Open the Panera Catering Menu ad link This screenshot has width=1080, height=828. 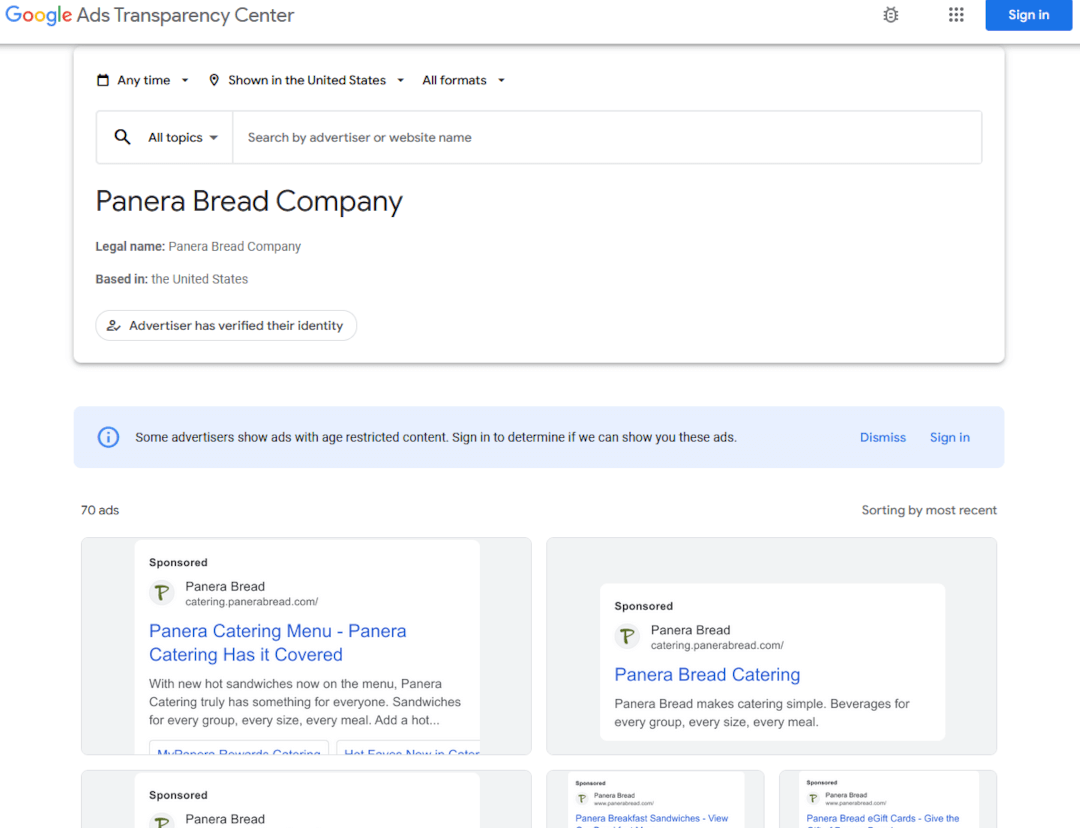pos(277,643)
